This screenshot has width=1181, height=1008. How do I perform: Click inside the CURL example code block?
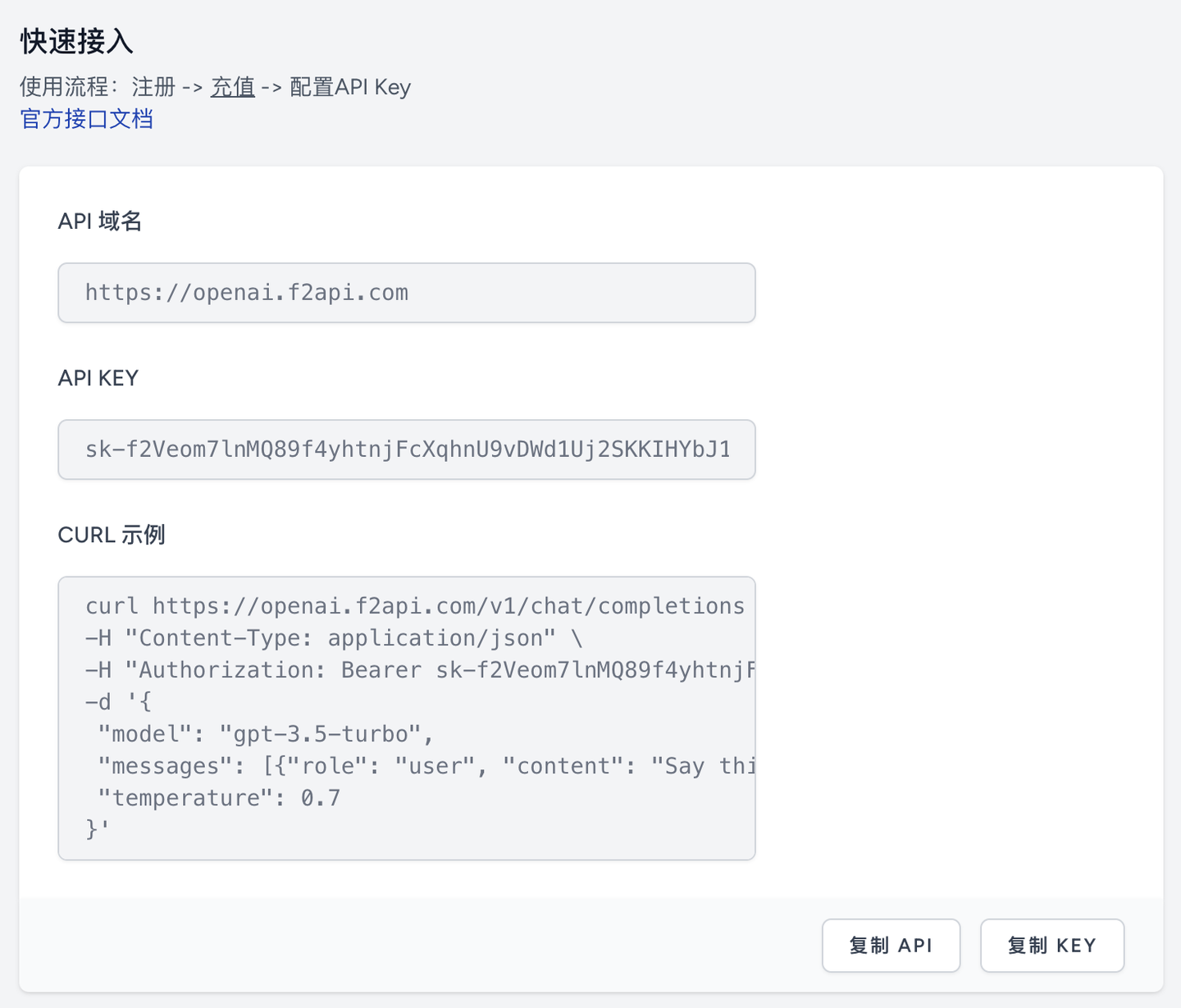(407, 717)
